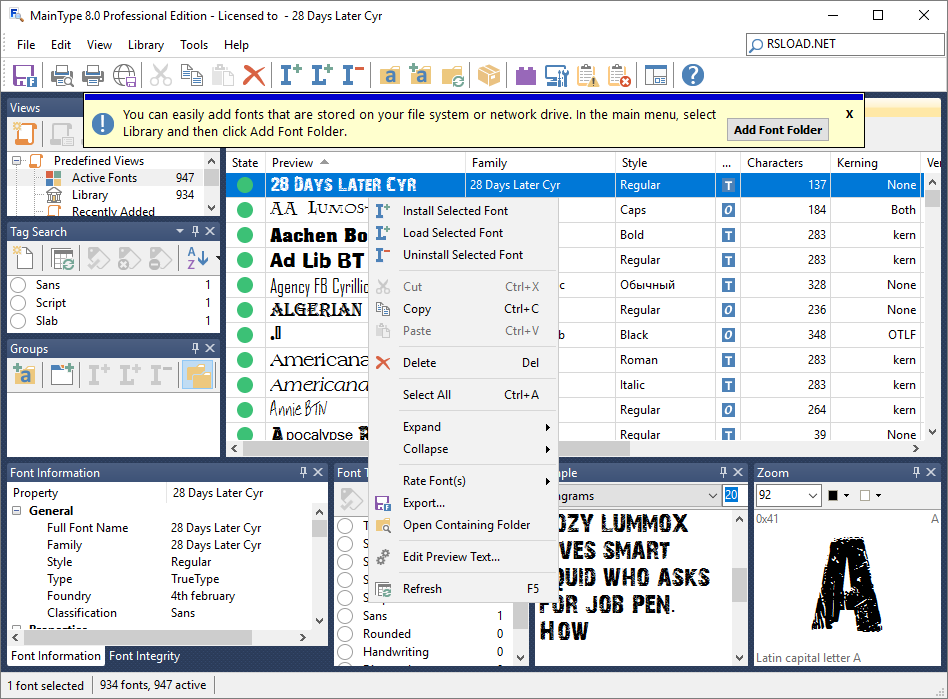Select the Script tag radio button
The width and height of the screenshot is (948, 699).
point(18,303)
